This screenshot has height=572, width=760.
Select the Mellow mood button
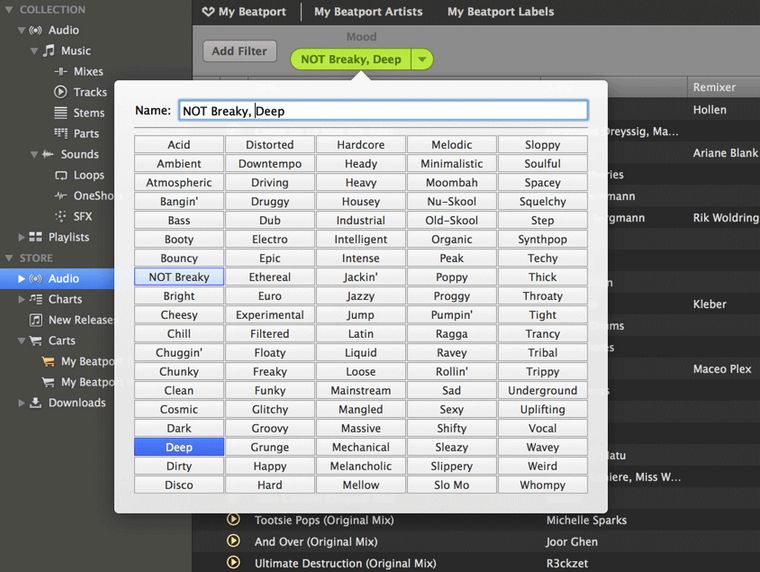click(x=361, y=485)
